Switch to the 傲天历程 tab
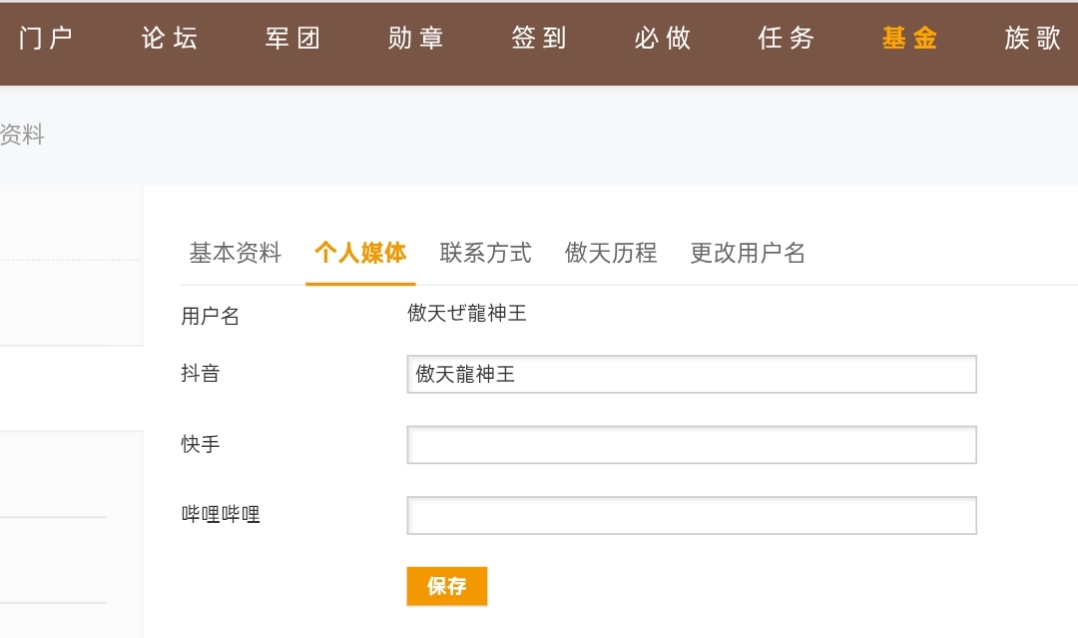This screenshot has width=1078, height=638. click(x=610, y=253)
